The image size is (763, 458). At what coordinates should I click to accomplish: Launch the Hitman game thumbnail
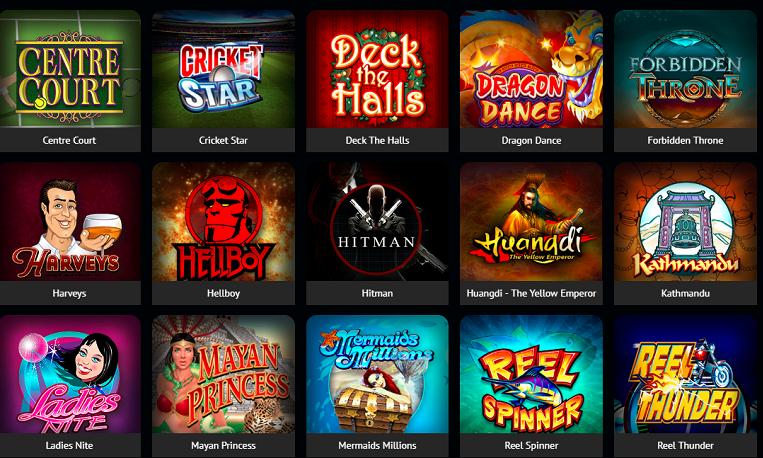[377, 221]
